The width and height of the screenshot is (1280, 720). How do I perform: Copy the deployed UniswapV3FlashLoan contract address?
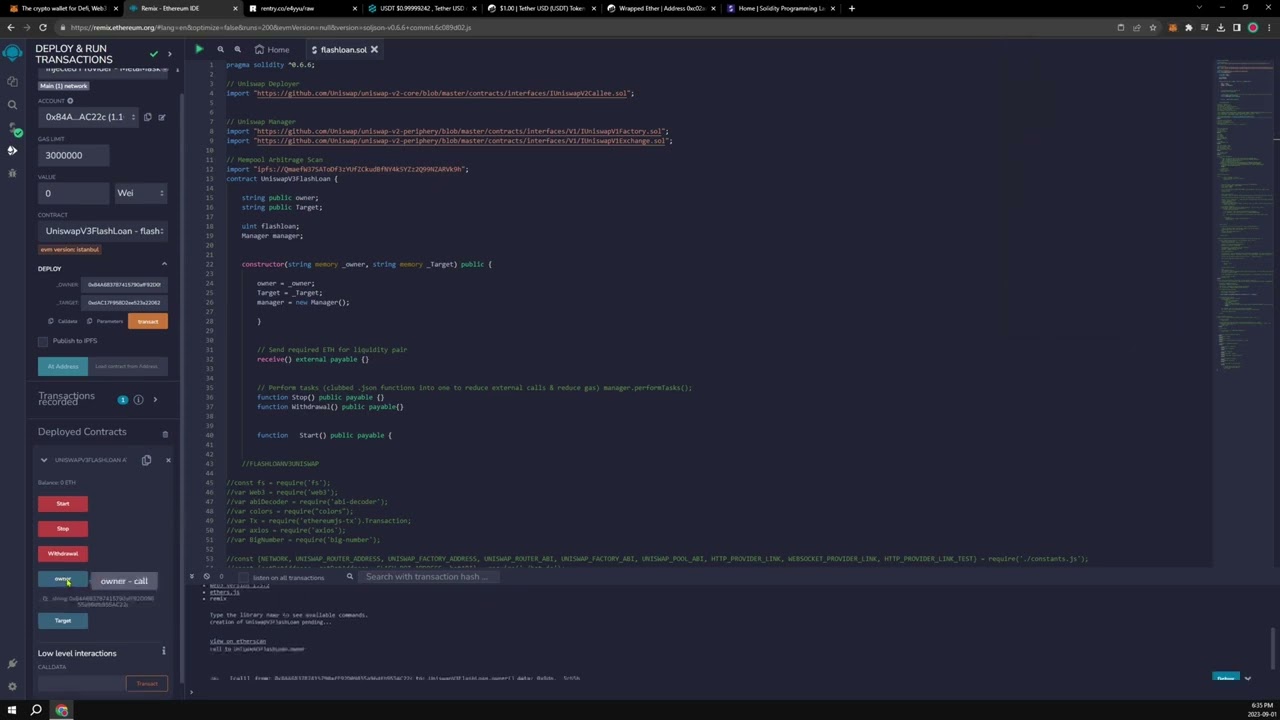click(146, 460)
